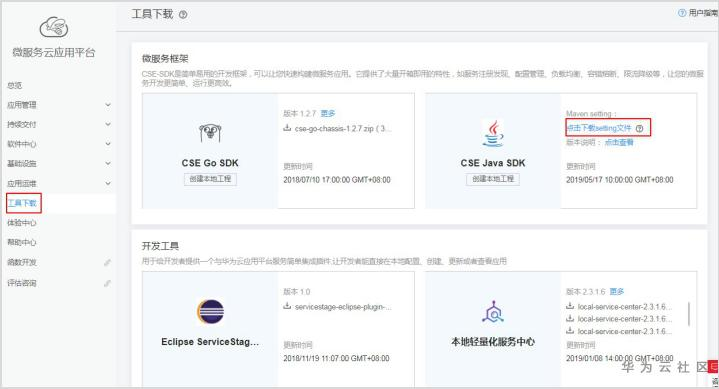Click download icon of second local-service-center-2.3.1.6 file
This screenshot has height=389, width=719.
570,318
